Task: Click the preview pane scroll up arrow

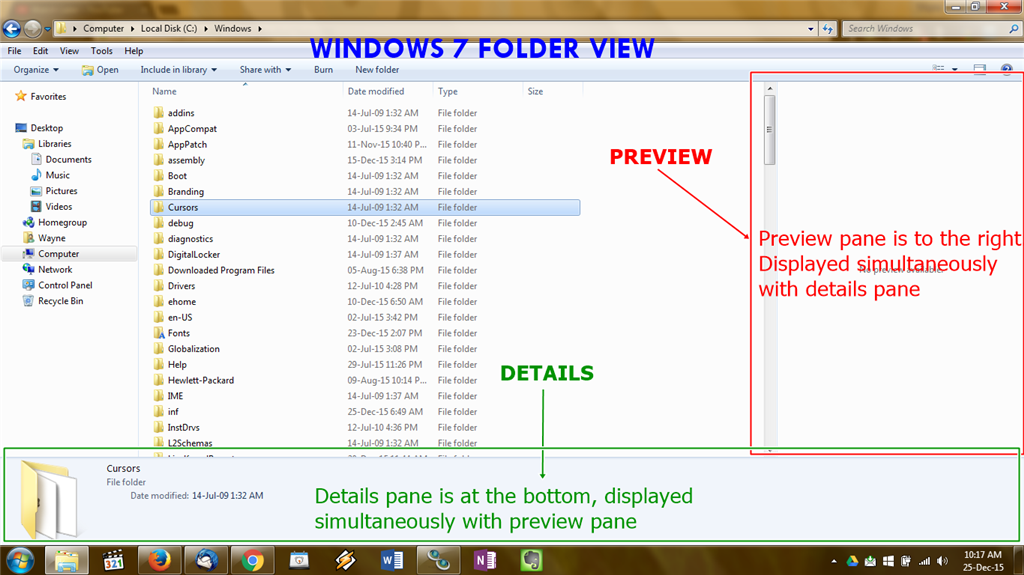Action: [x=770, y=88]
